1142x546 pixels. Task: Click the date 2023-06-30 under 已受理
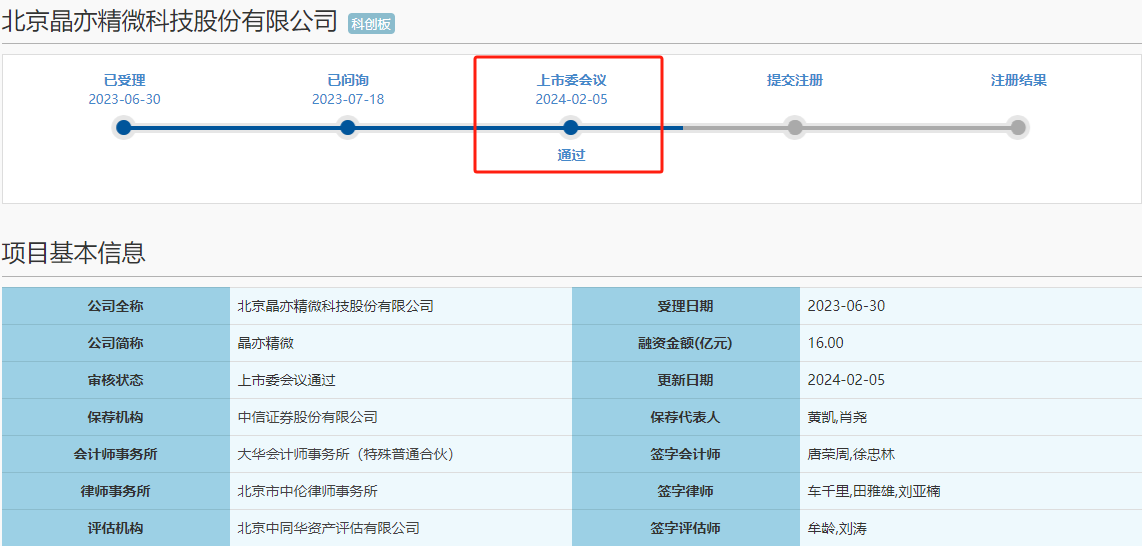(125, 100)
